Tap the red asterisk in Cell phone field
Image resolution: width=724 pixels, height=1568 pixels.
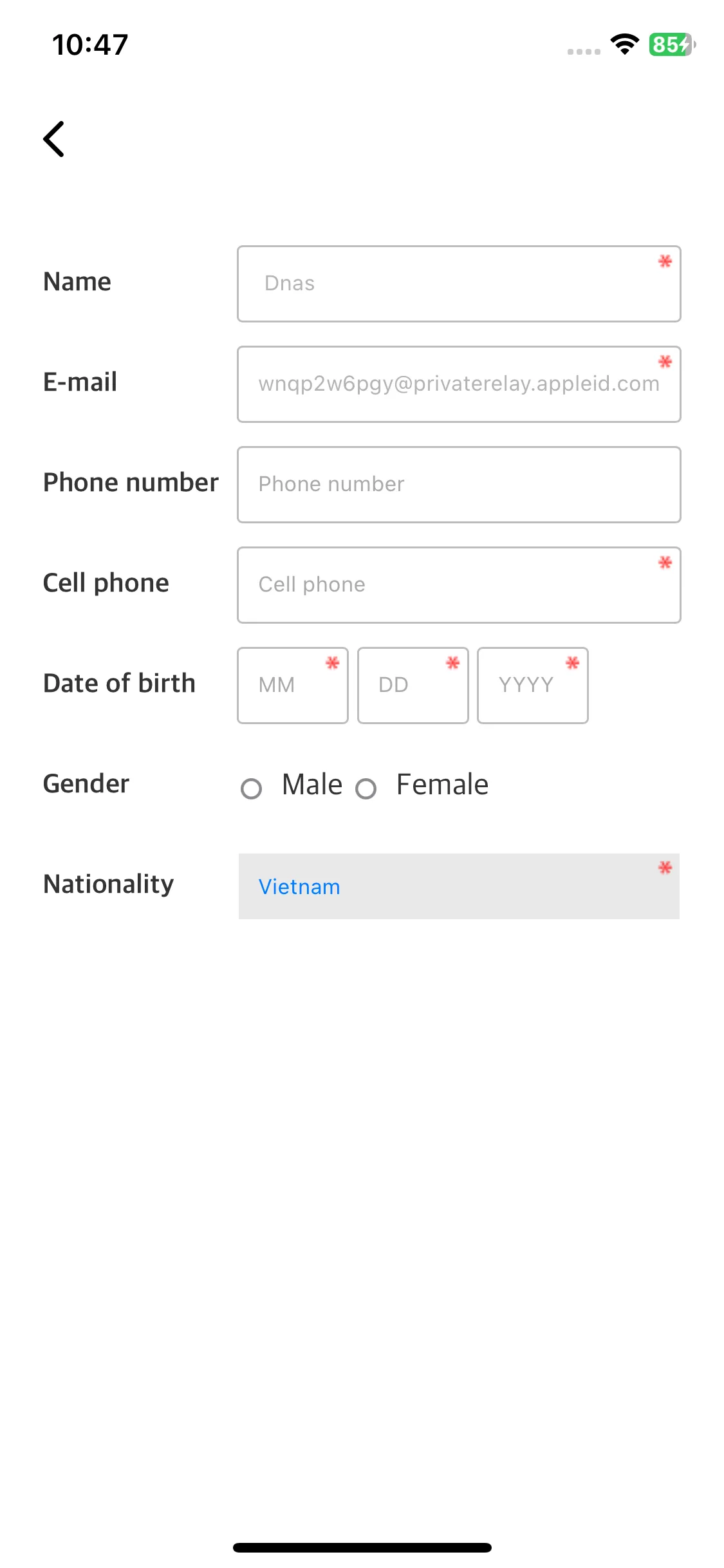coord(665,562)
